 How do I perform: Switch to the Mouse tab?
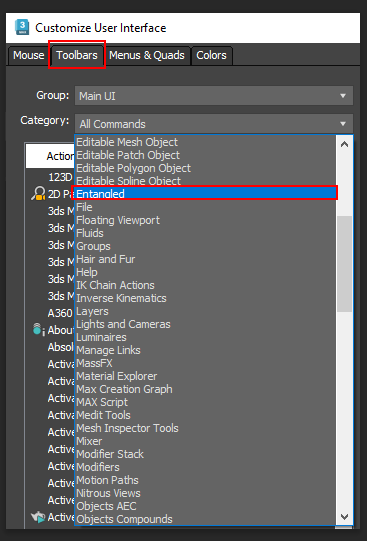click(29, 55)
